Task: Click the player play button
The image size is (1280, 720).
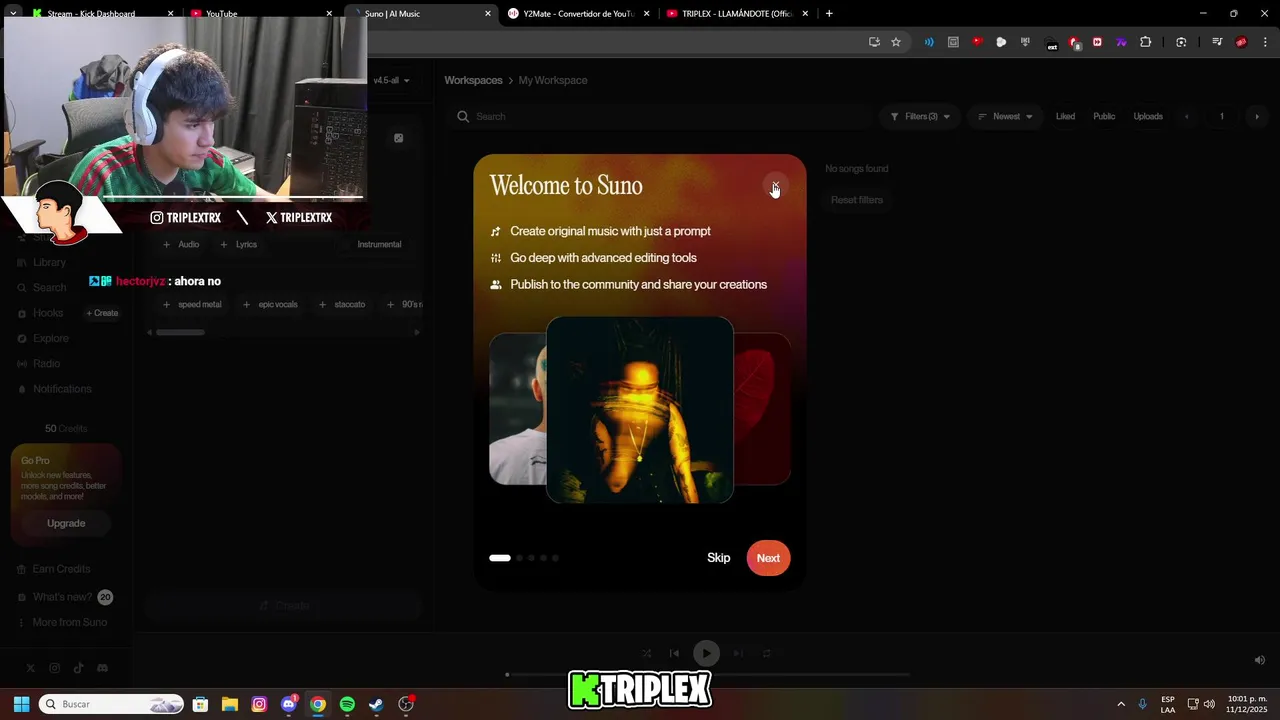Action: [706, 653]
